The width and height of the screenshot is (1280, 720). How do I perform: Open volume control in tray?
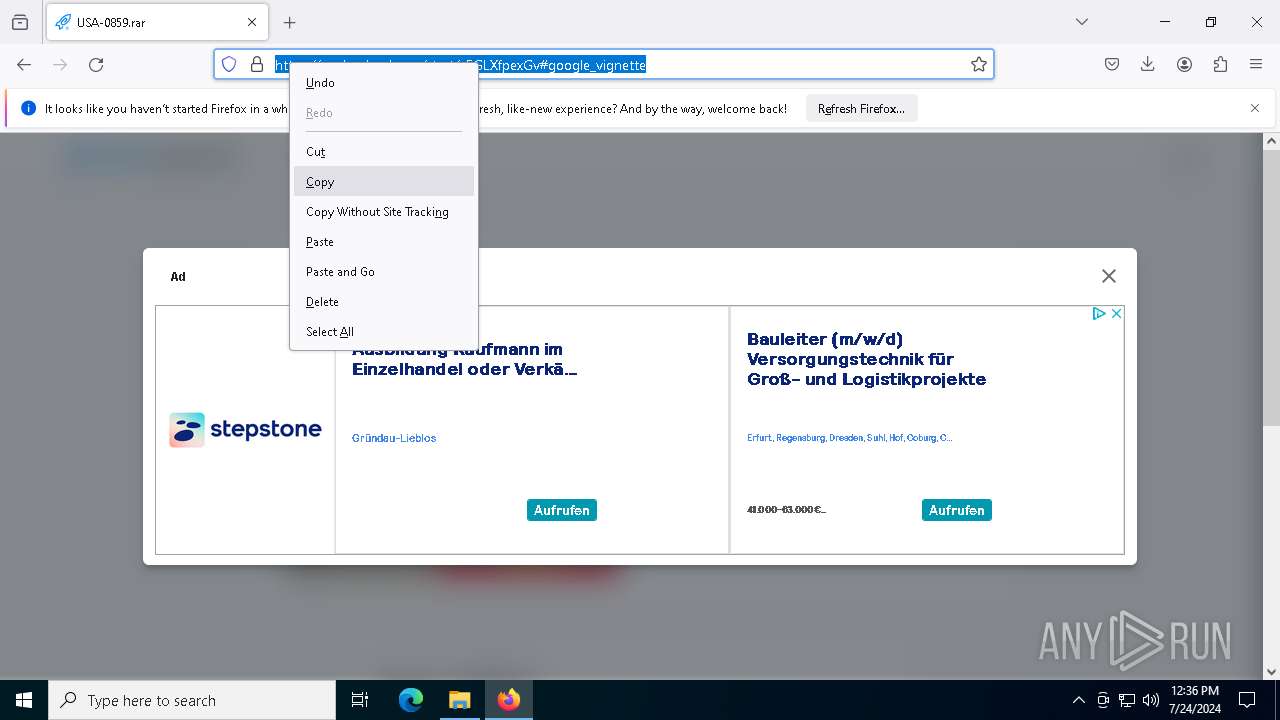tap(1151, 700)
